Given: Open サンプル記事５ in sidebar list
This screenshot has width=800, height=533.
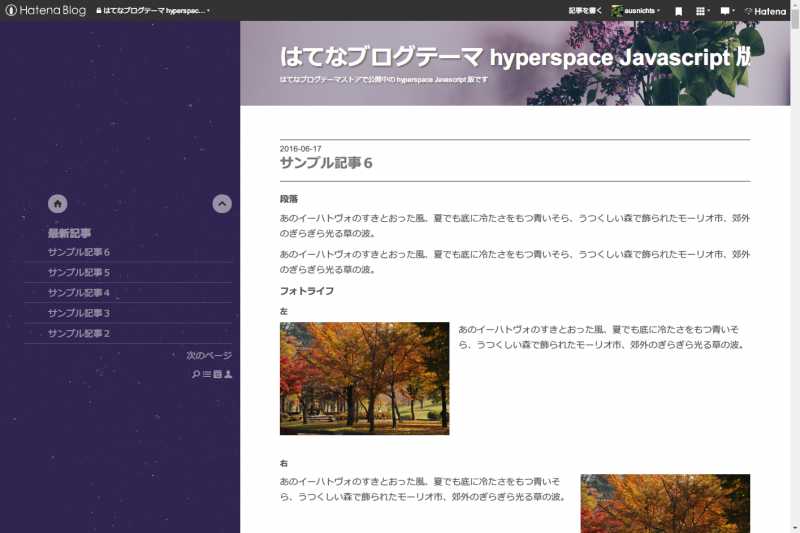Looking at the screenshot, I should click(x=79, y=272).
